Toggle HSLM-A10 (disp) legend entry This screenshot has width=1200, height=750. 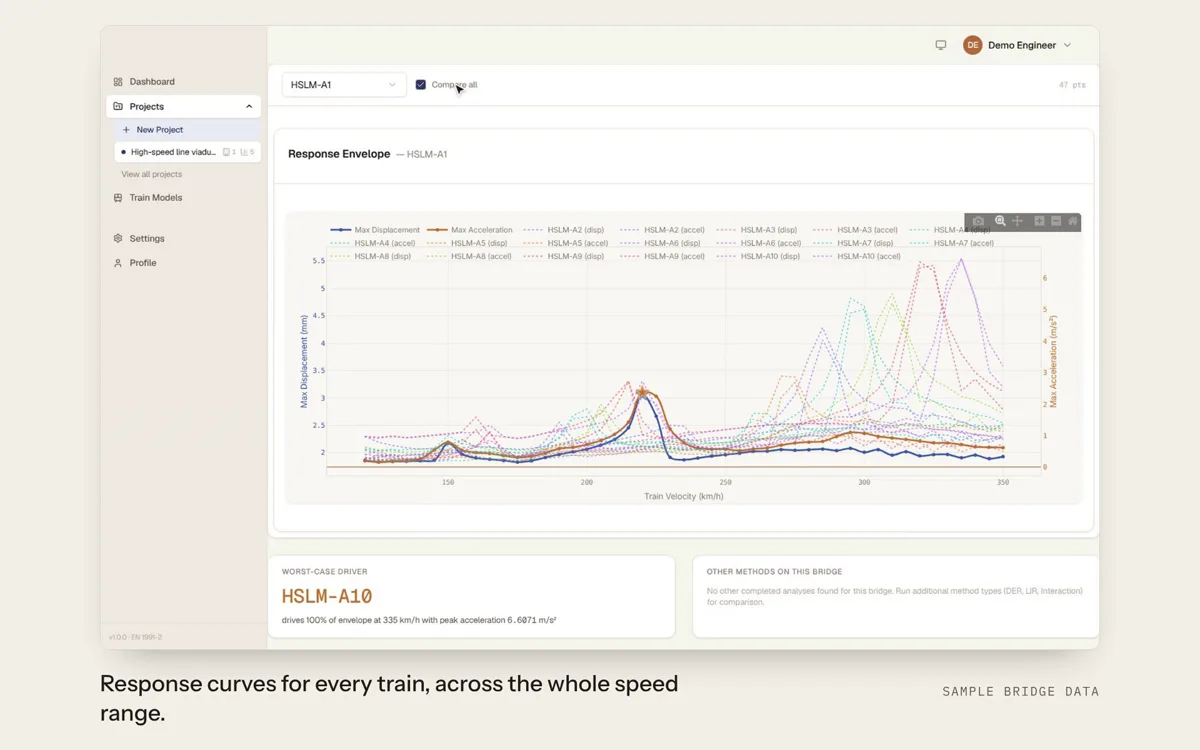point(758,256)
